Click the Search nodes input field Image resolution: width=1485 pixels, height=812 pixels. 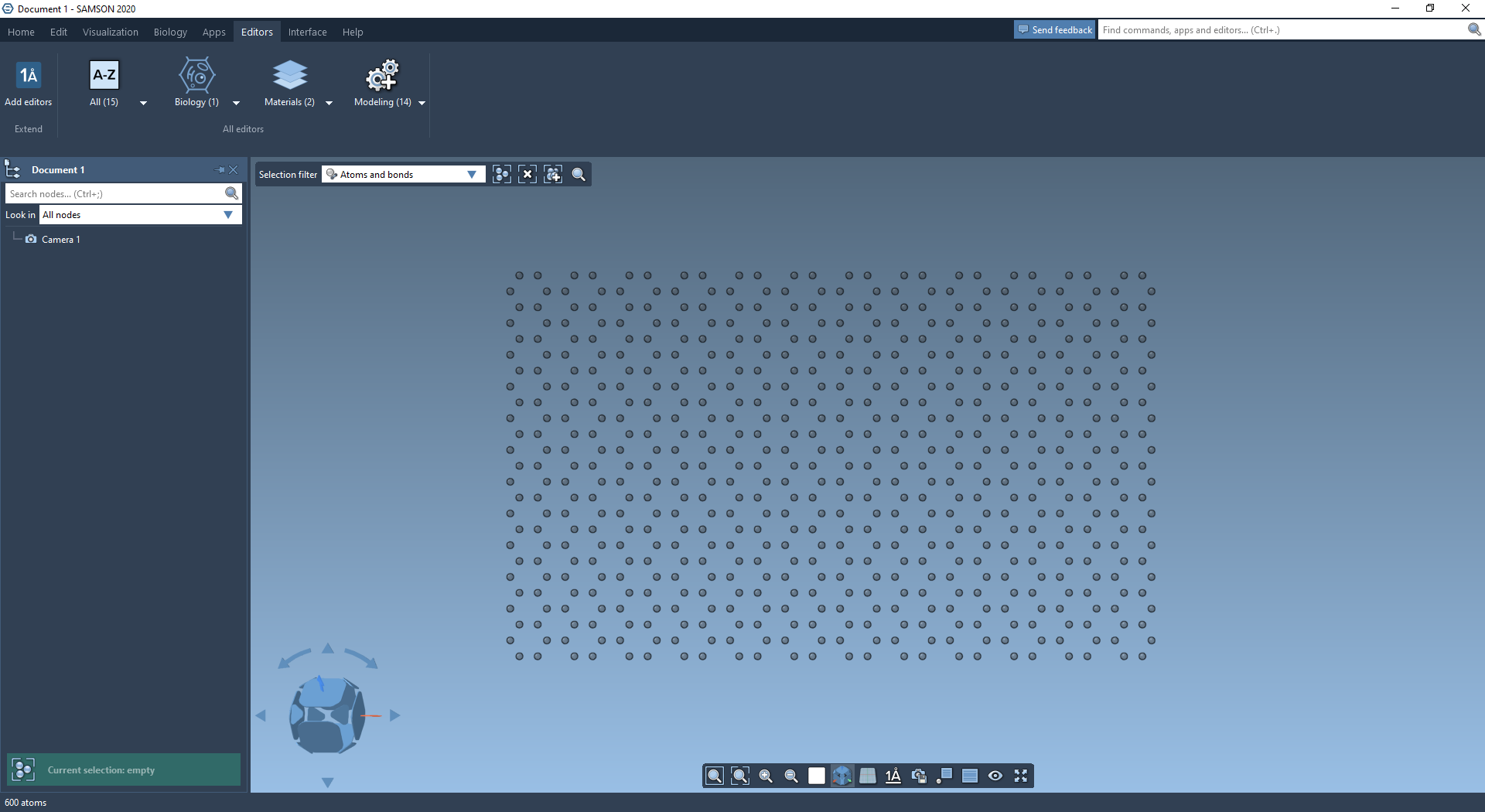point(114,194)
